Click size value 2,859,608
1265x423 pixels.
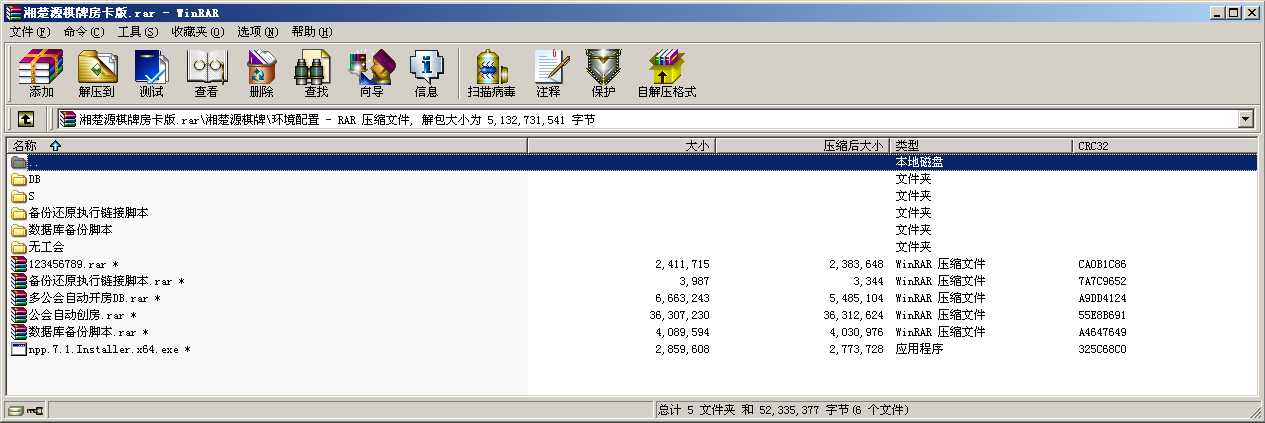(x=682, y=349)
